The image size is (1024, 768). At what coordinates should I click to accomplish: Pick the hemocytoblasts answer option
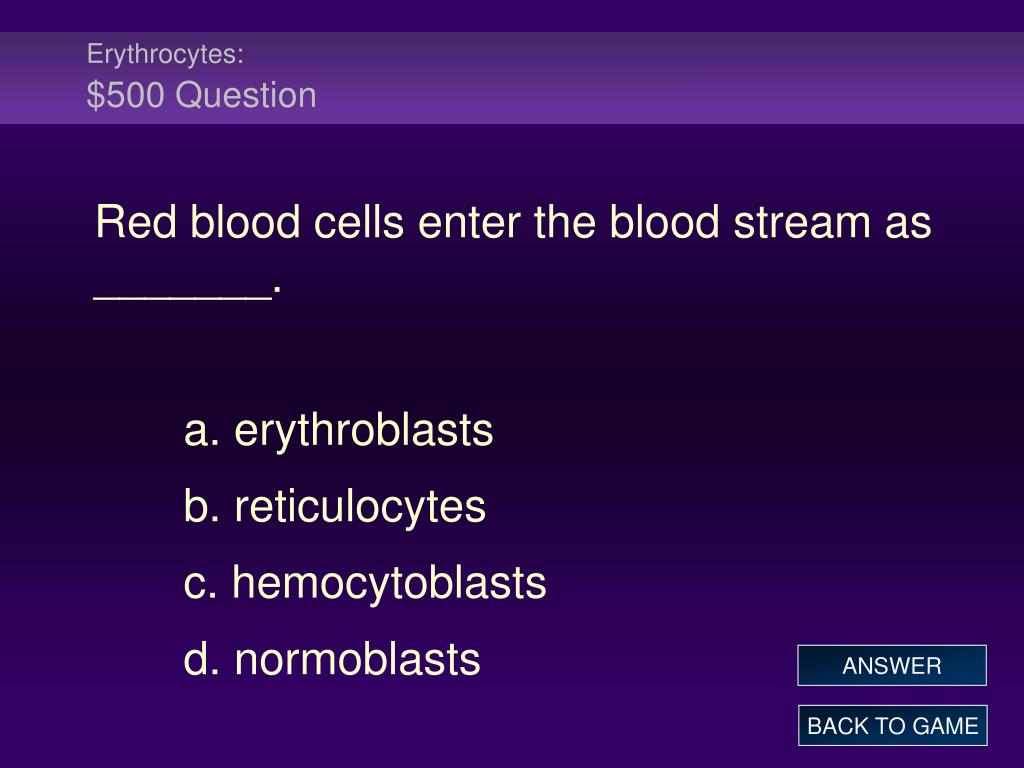389,583
